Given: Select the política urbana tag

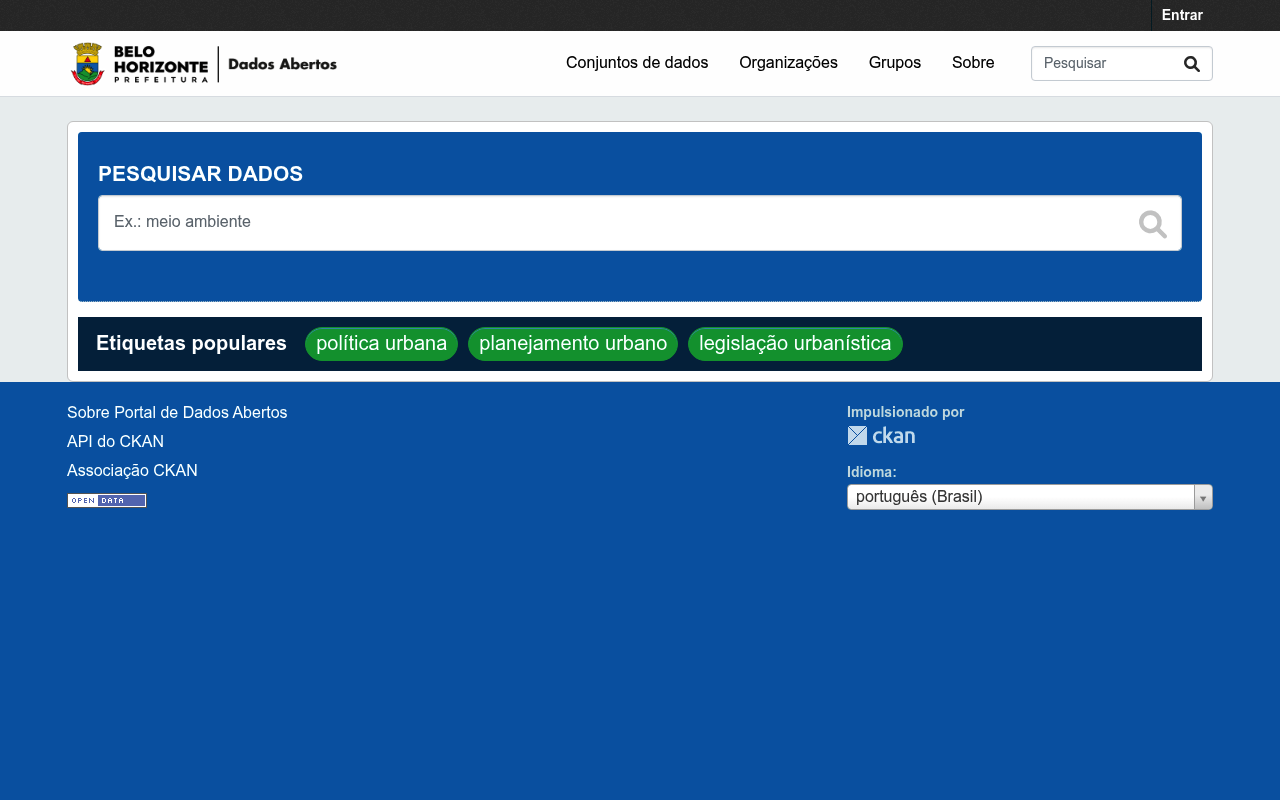Looking at the screenshot, I should point(381,344).
